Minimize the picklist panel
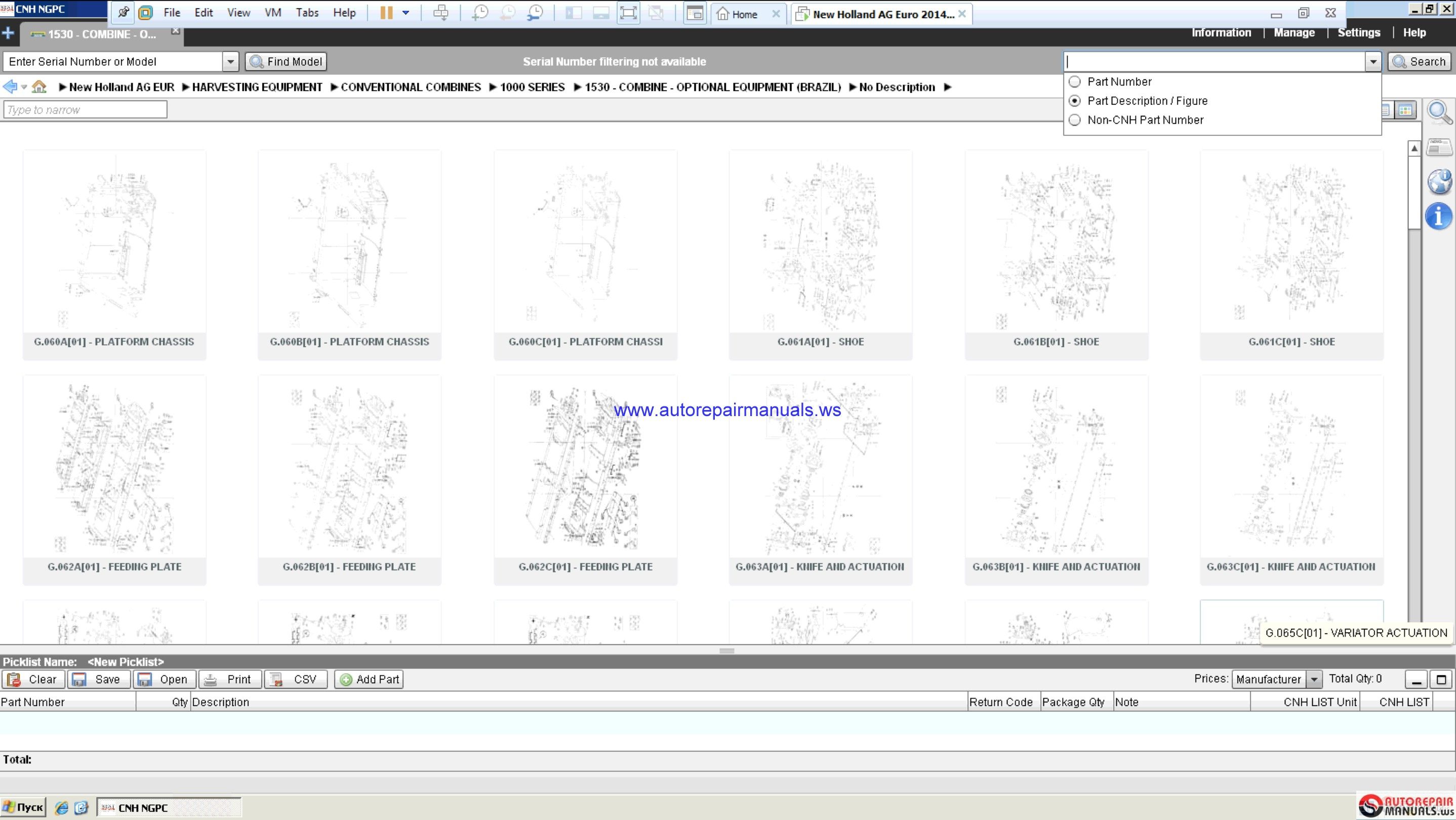1456x820 pixels. 1416,679
